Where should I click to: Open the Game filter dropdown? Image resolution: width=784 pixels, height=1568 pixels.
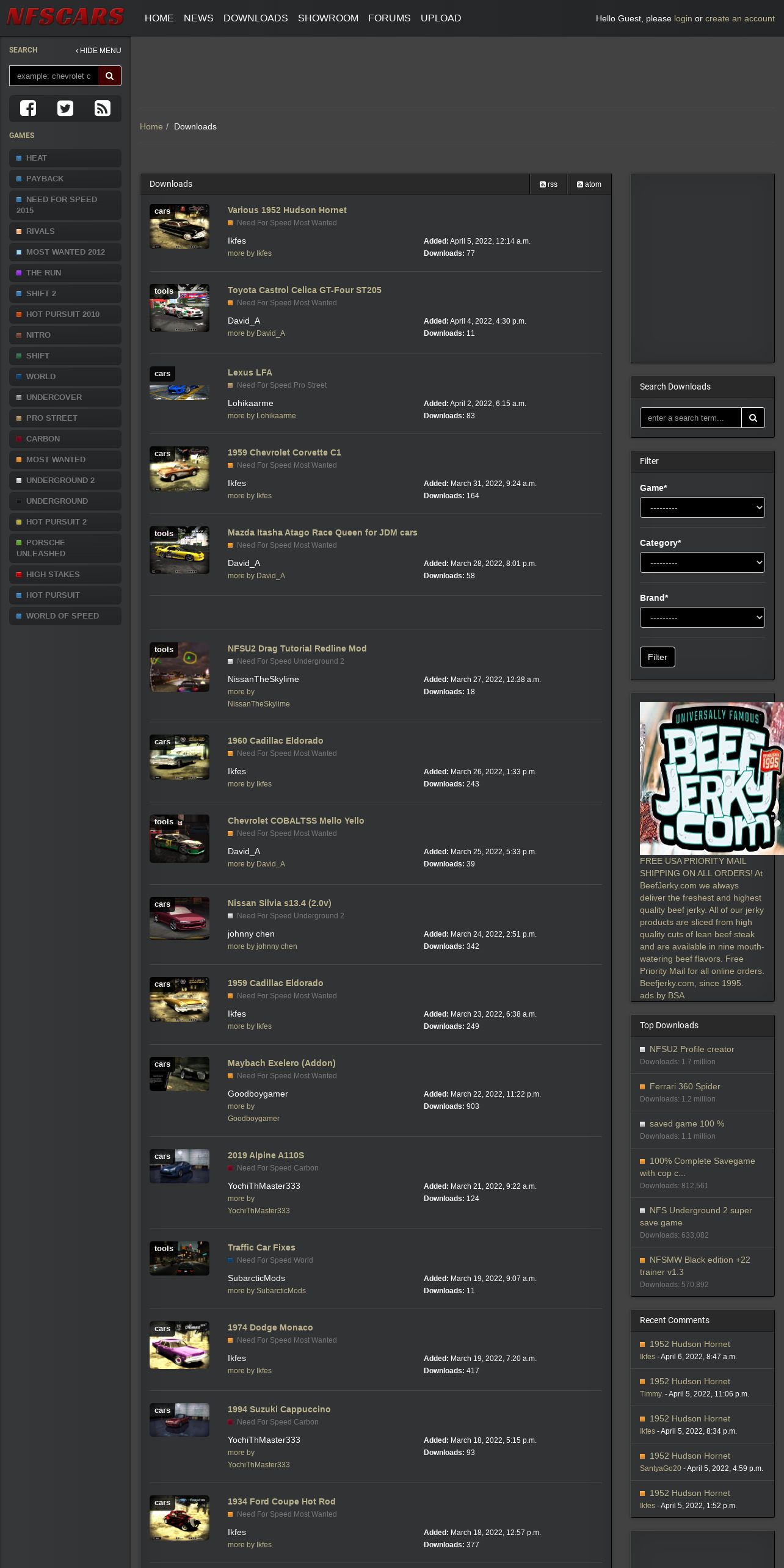click(x=702, y=507)
